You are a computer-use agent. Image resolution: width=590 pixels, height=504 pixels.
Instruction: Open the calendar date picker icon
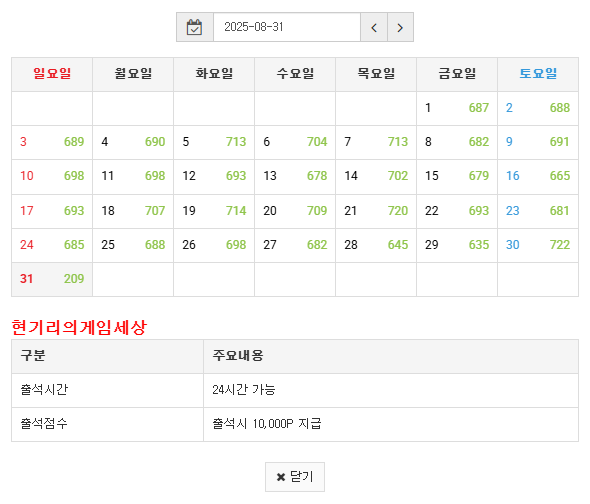[195, 27]
